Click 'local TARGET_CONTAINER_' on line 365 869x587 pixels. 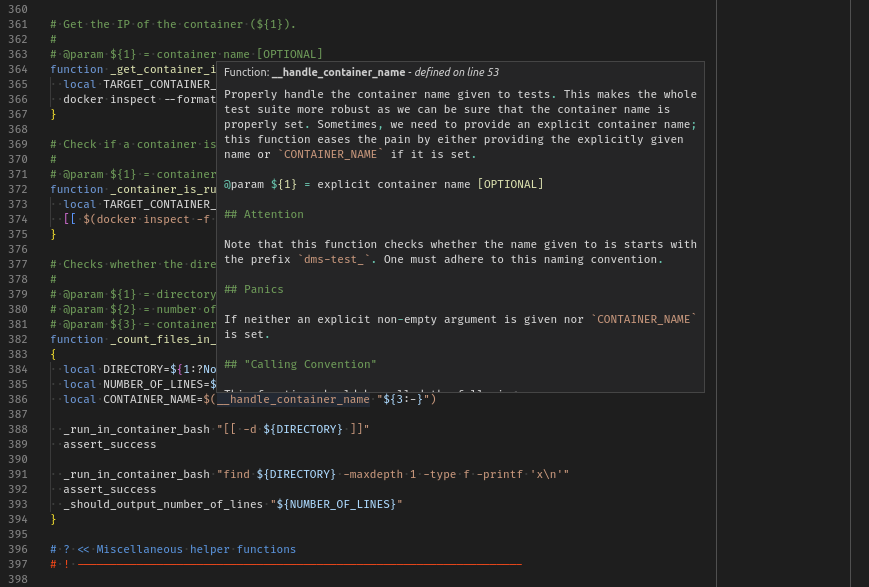point(139,84)
